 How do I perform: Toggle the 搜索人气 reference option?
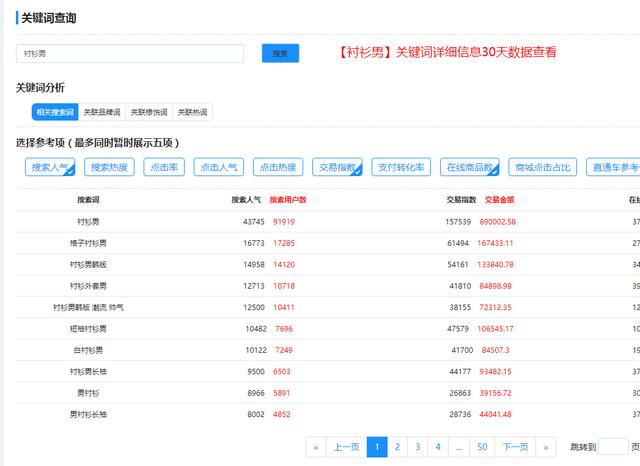coord(50,167)
